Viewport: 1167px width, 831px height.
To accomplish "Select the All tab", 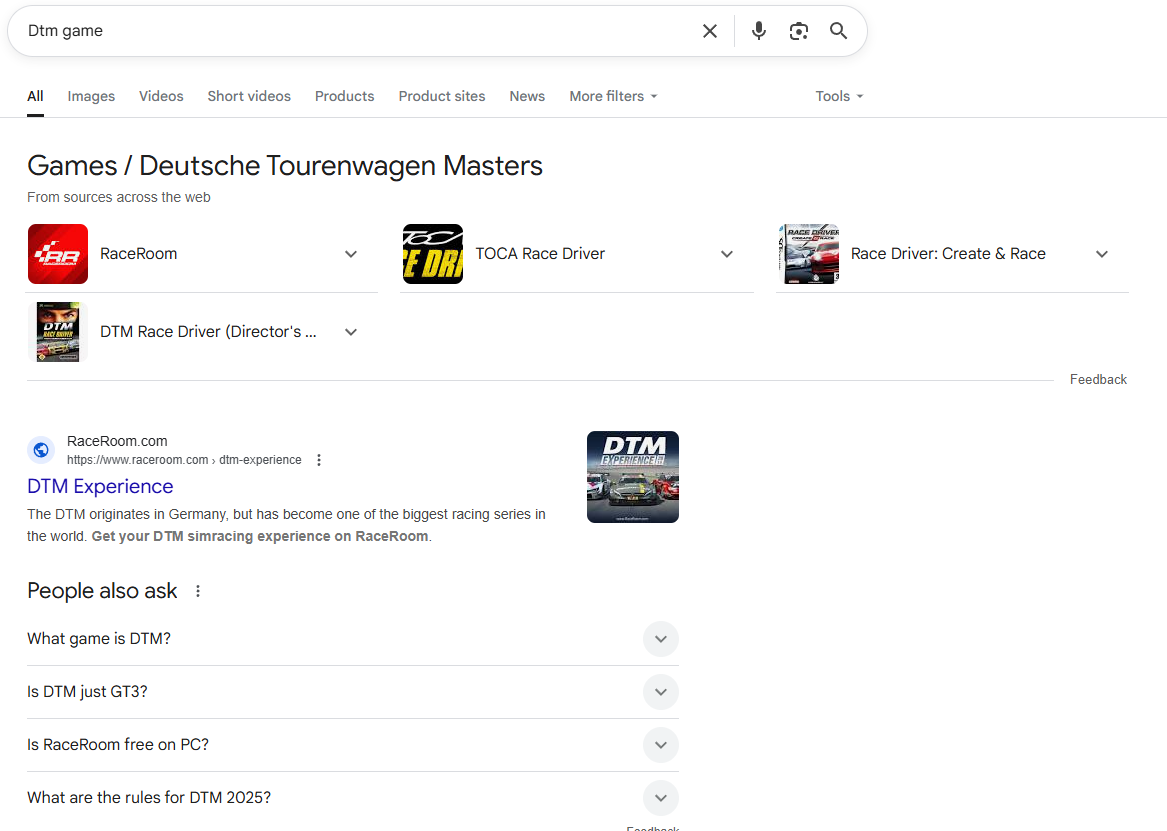I will [35, 96].
